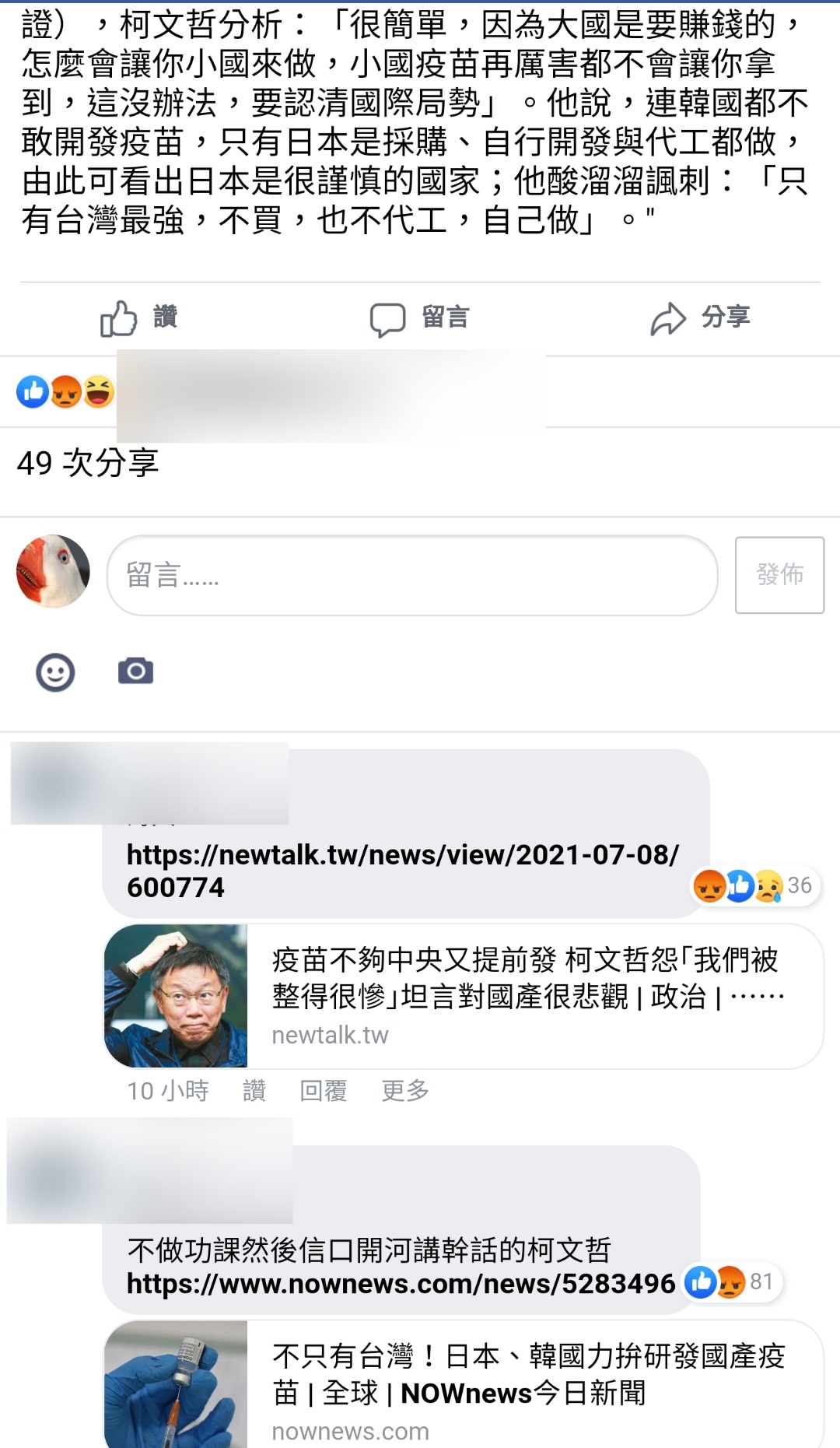Tap the 分享 share arrow icon
The image size is (840, 1448).
point(668,319)
